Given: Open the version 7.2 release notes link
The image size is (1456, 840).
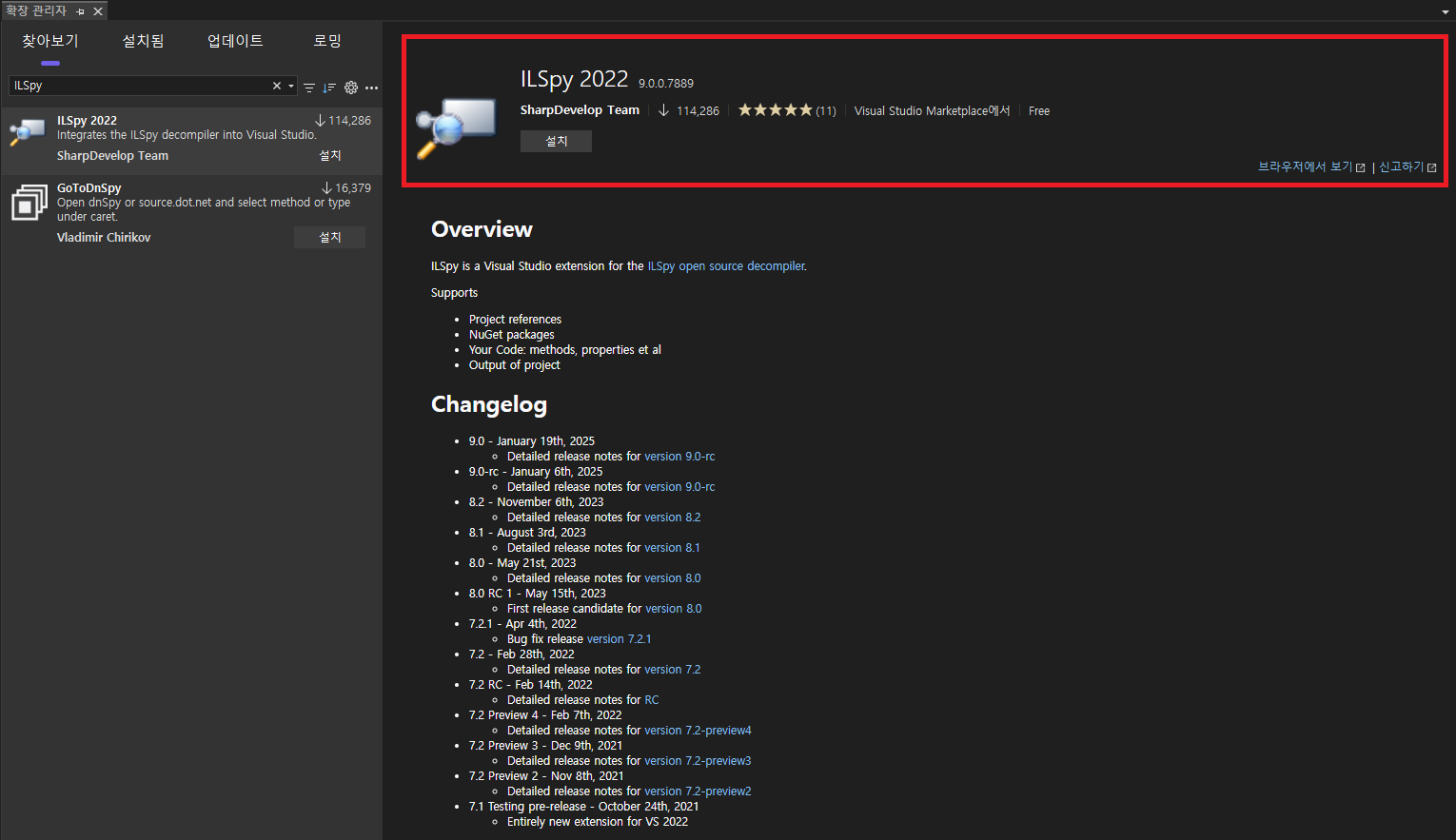Looking at the screenshot, I should (672, 670).
